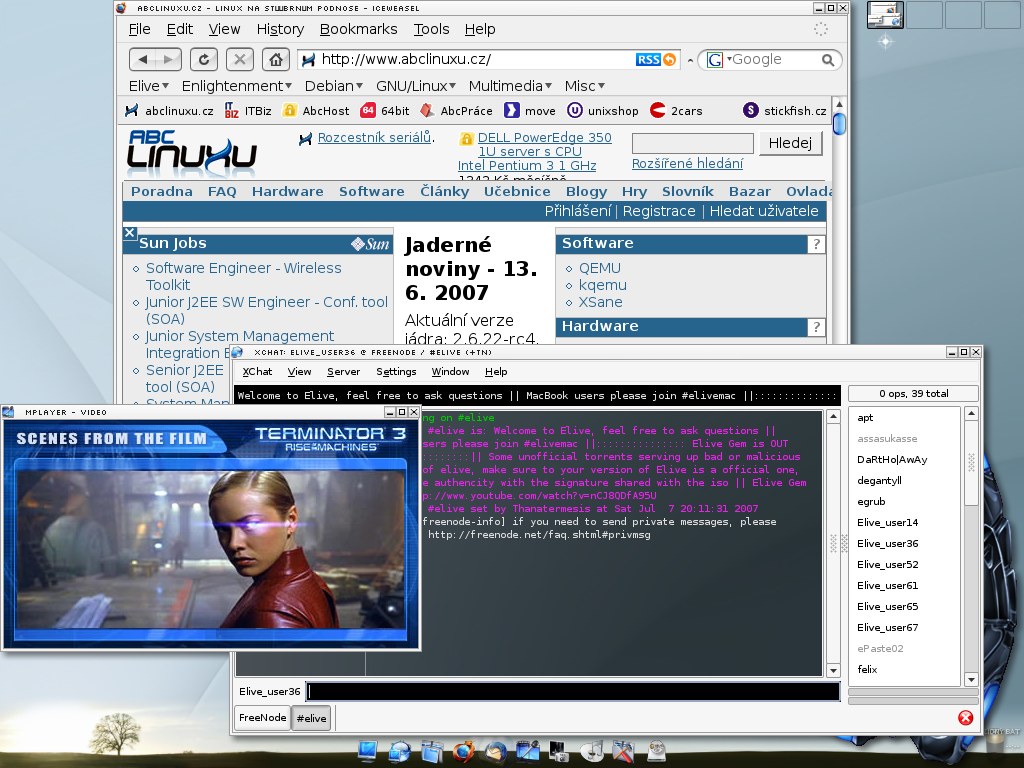Go to the browser Home page
The height and width of the screenshot is (768, 1024).
point(276,59)
